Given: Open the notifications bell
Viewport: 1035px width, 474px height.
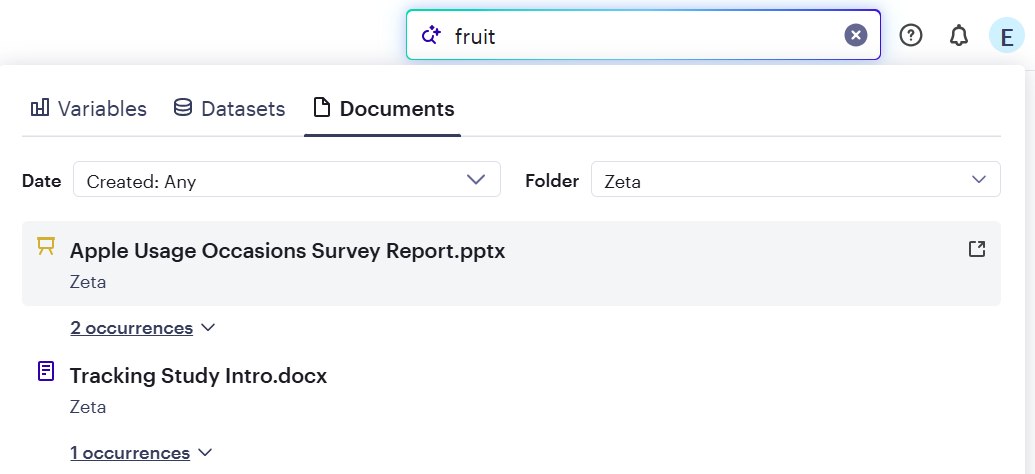Looking at the screenshot, I should 959,36.
